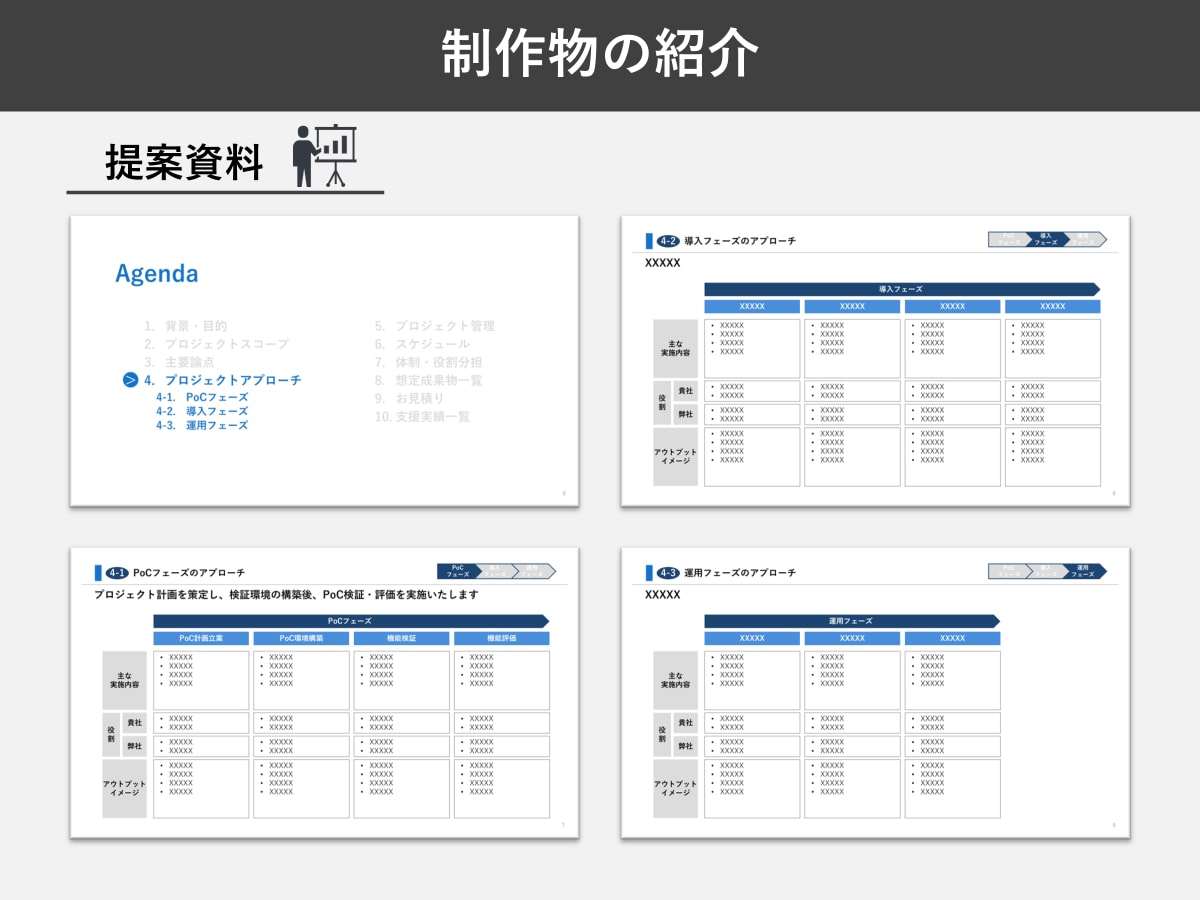
Task: Click 役割 label in slide 4-1
Action: pos(112,735)
